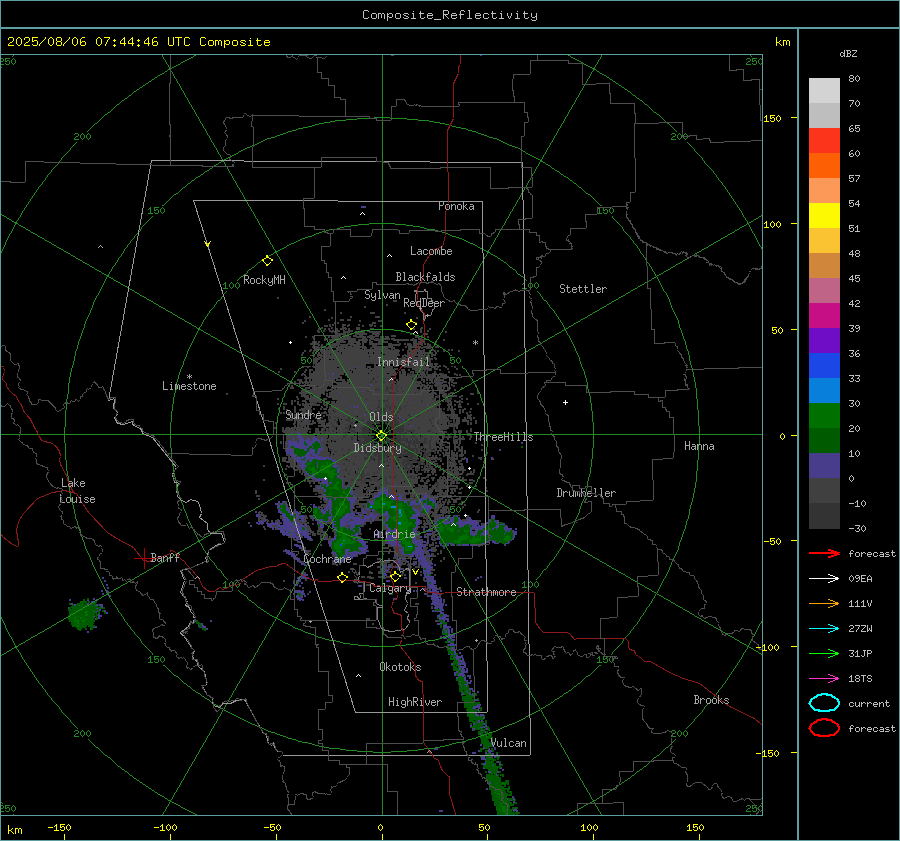Click the yellow diamond marker above RockyMH
900x841 pixels.
(267, 261)
